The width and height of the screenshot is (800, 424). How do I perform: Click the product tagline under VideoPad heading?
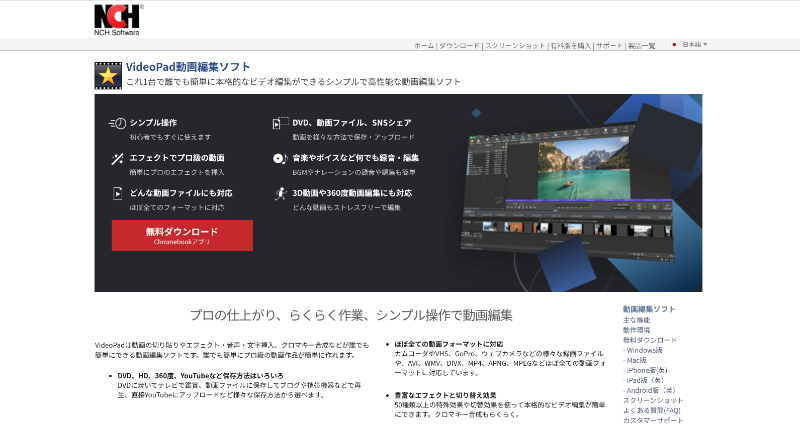(293, 82)
